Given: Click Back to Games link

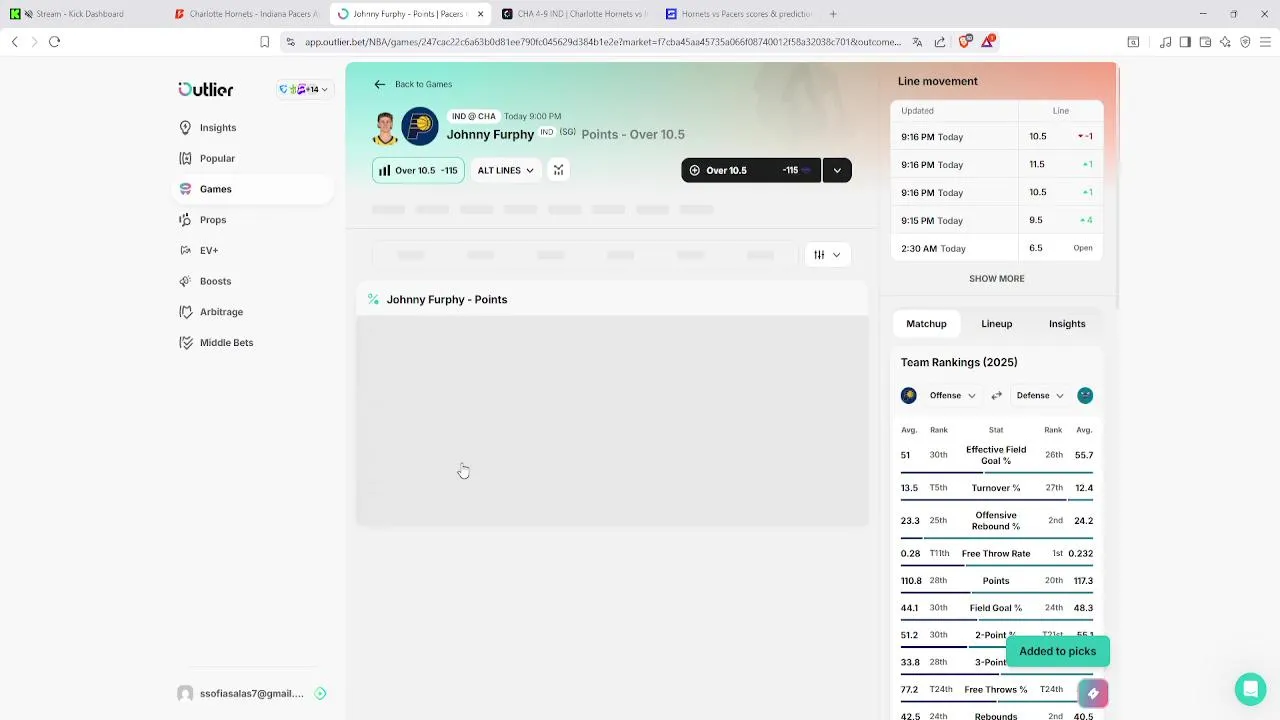Looking at the screenshot, I should coord(423,84).
